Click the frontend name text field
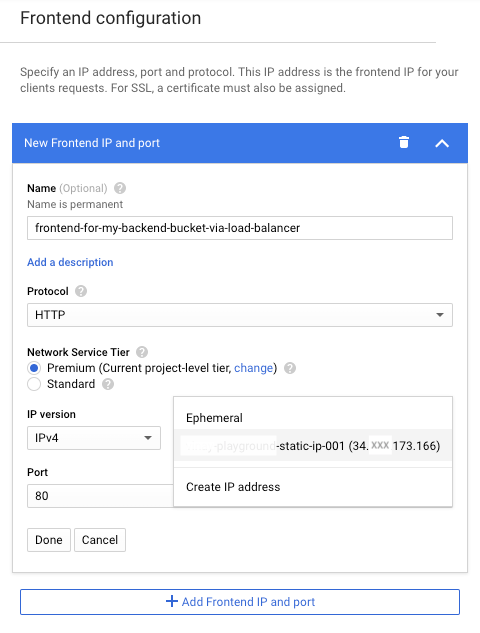This screenshot has width=480, height=633. pyautogui.click(x=240, y=228)
